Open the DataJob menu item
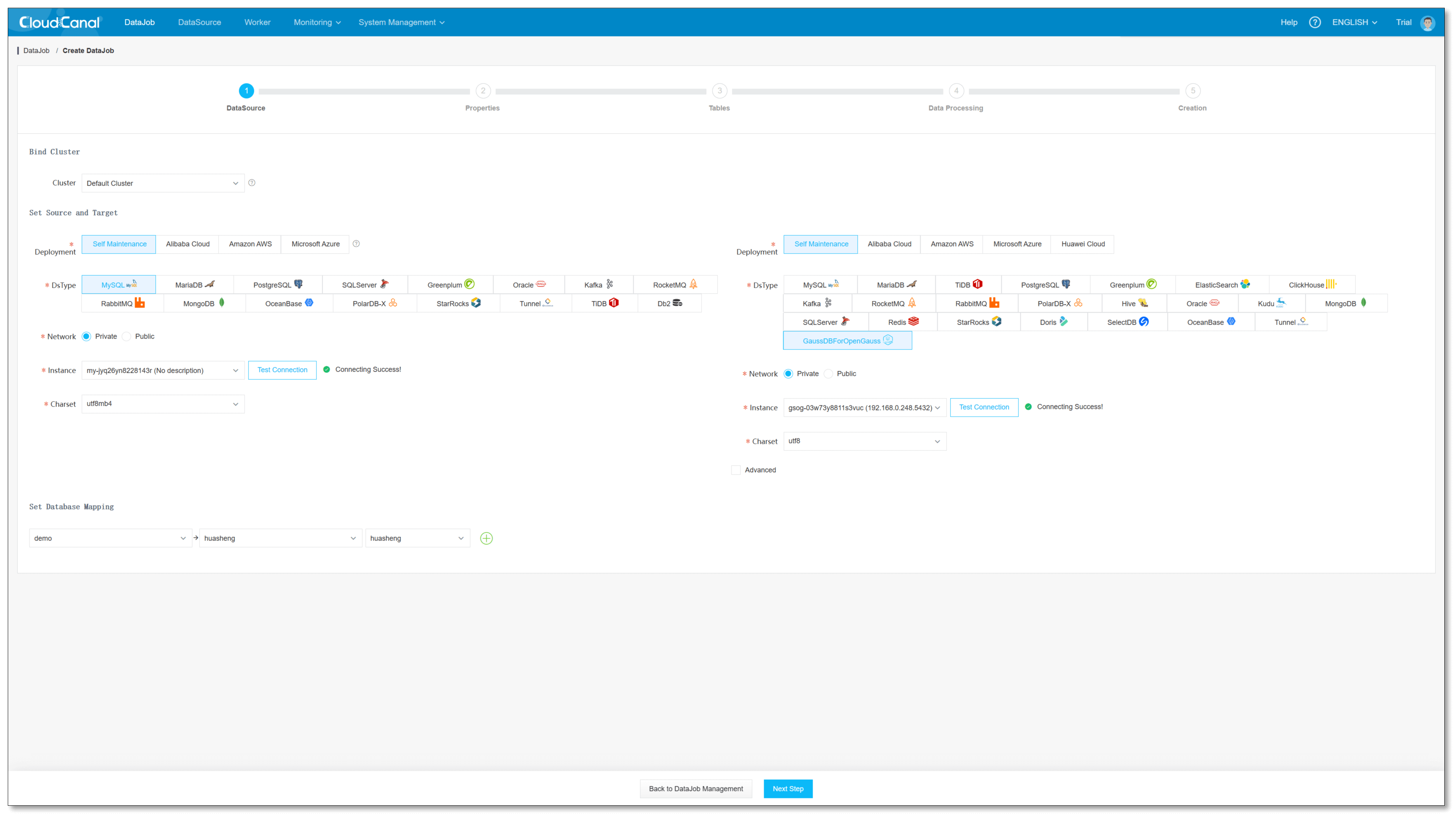 140,23
